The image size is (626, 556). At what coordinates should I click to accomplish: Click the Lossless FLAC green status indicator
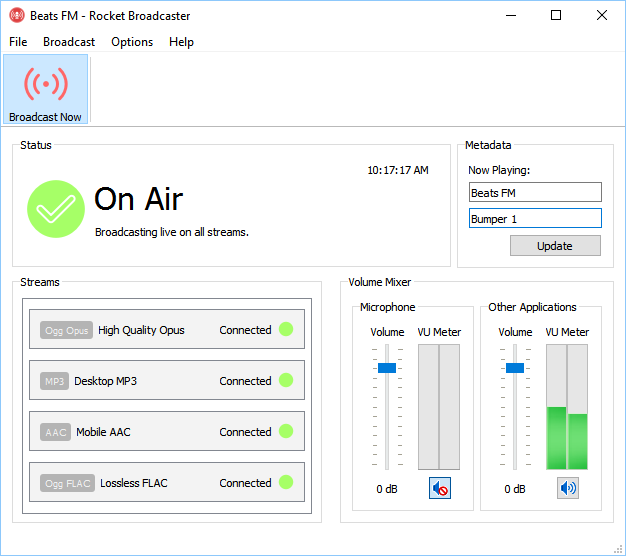[286, 482]
